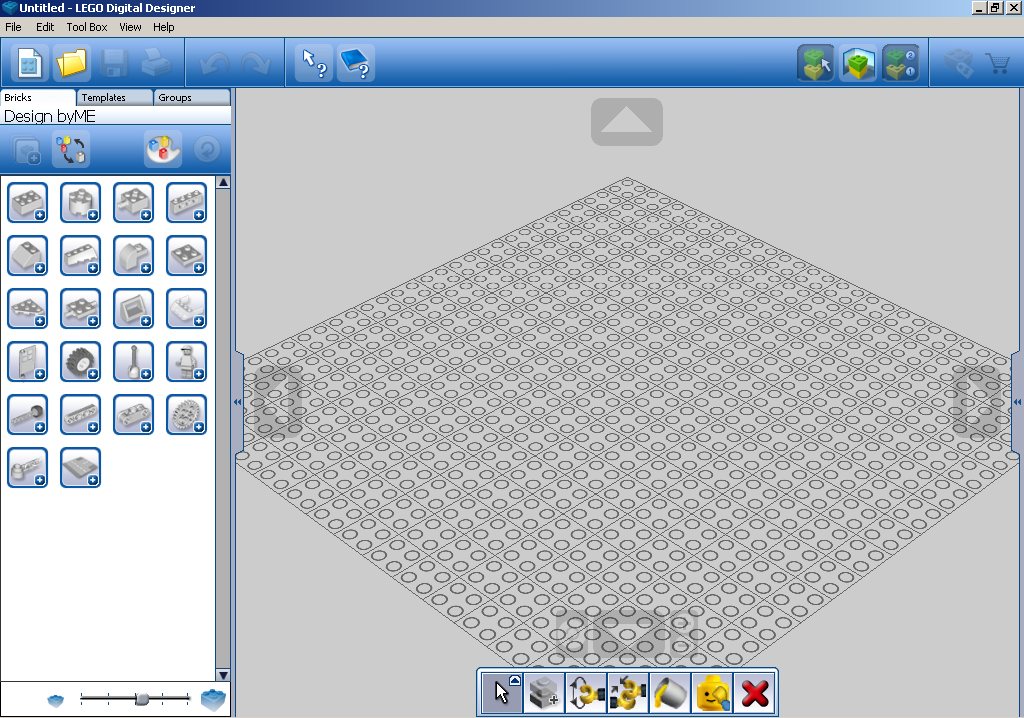The image size is (1024, 718).
Task: Click the expand/collapse categories icon
Action: pyautogui.click(x=71, y=150)
